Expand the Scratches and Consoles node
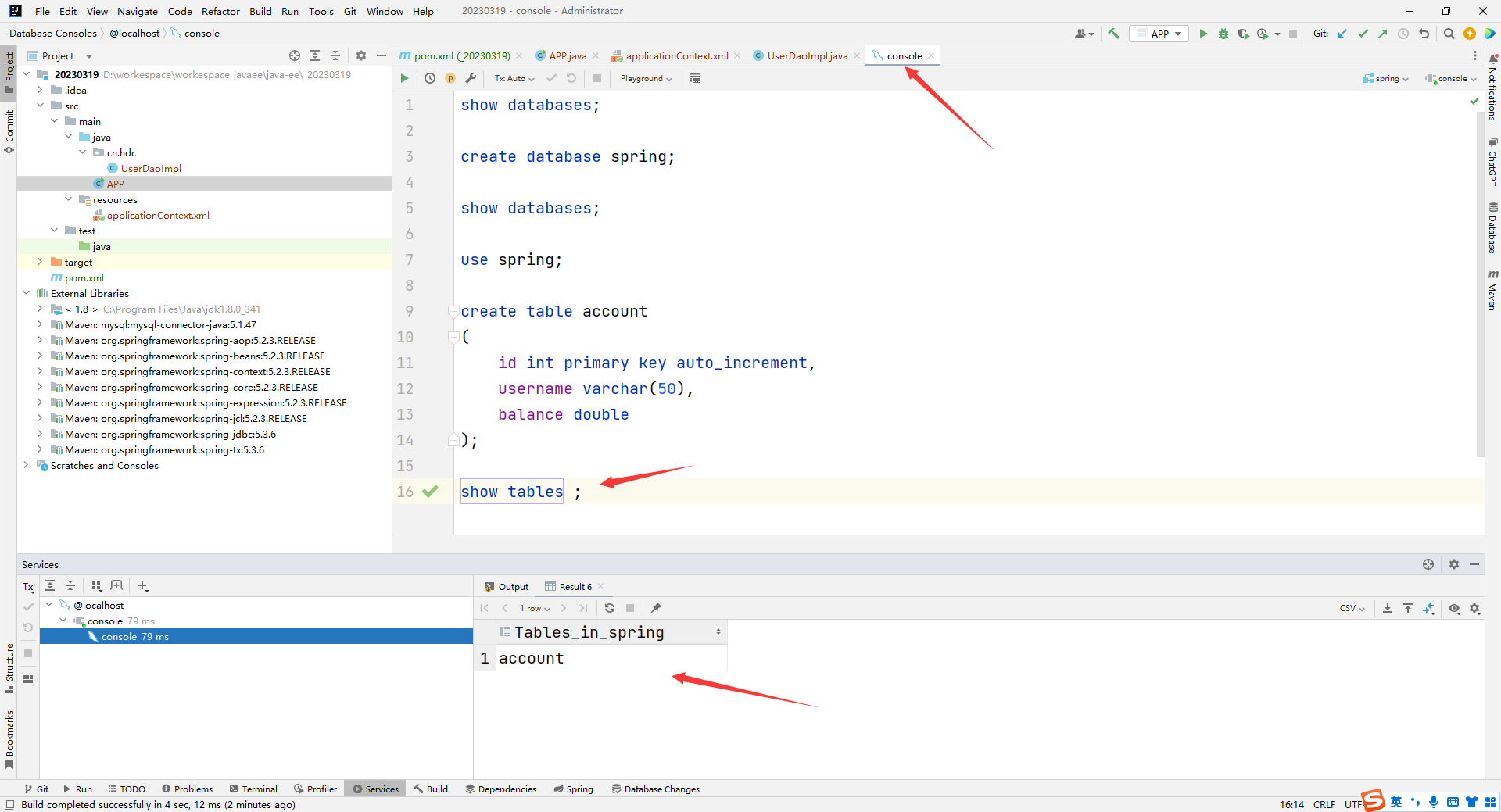This screenshot has width=1501, height=812. (x=26, y=465)
